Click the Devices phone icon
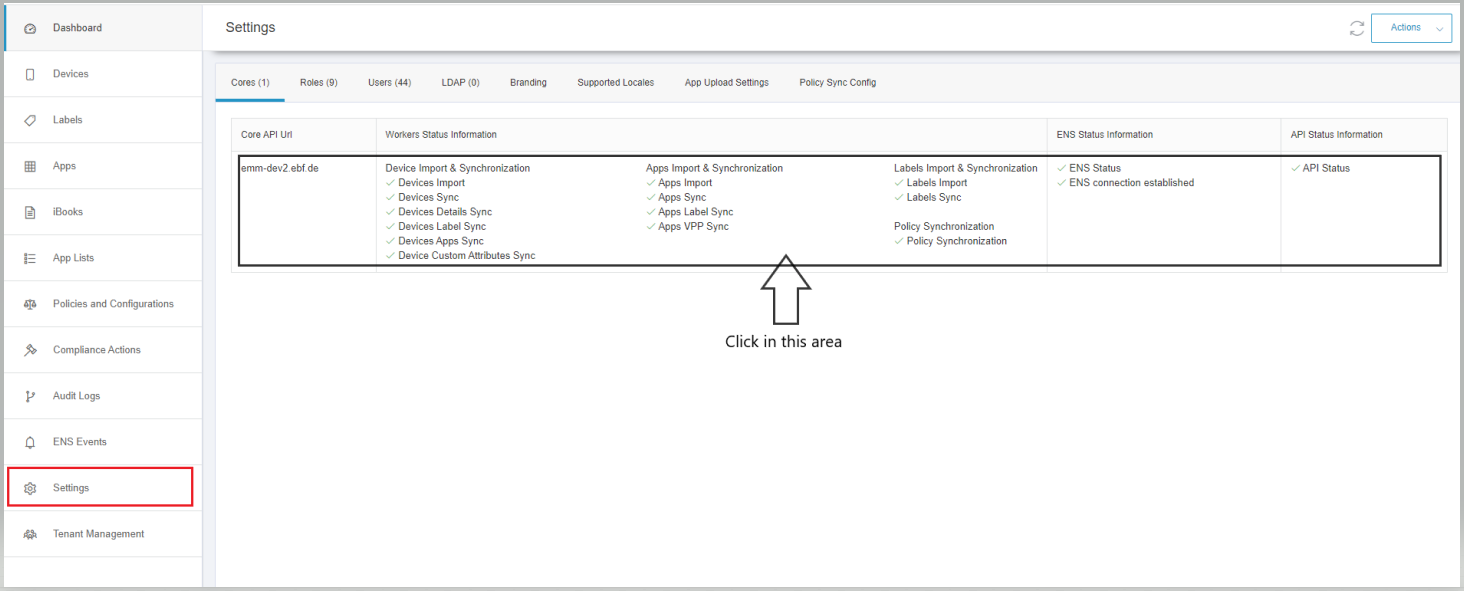 (30, 74)
